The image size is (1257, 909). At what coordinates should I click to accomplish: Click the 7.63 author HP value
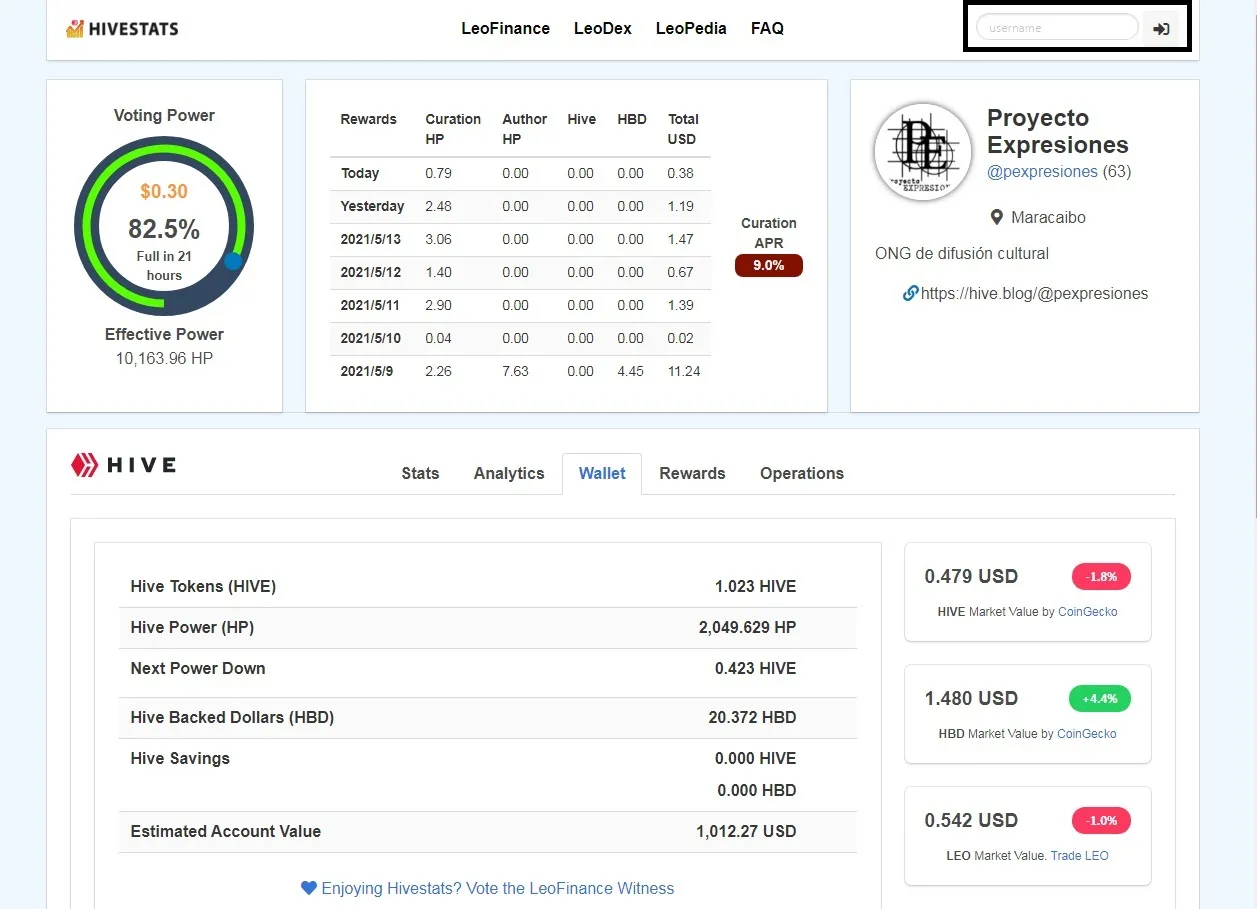click(515, 371)
